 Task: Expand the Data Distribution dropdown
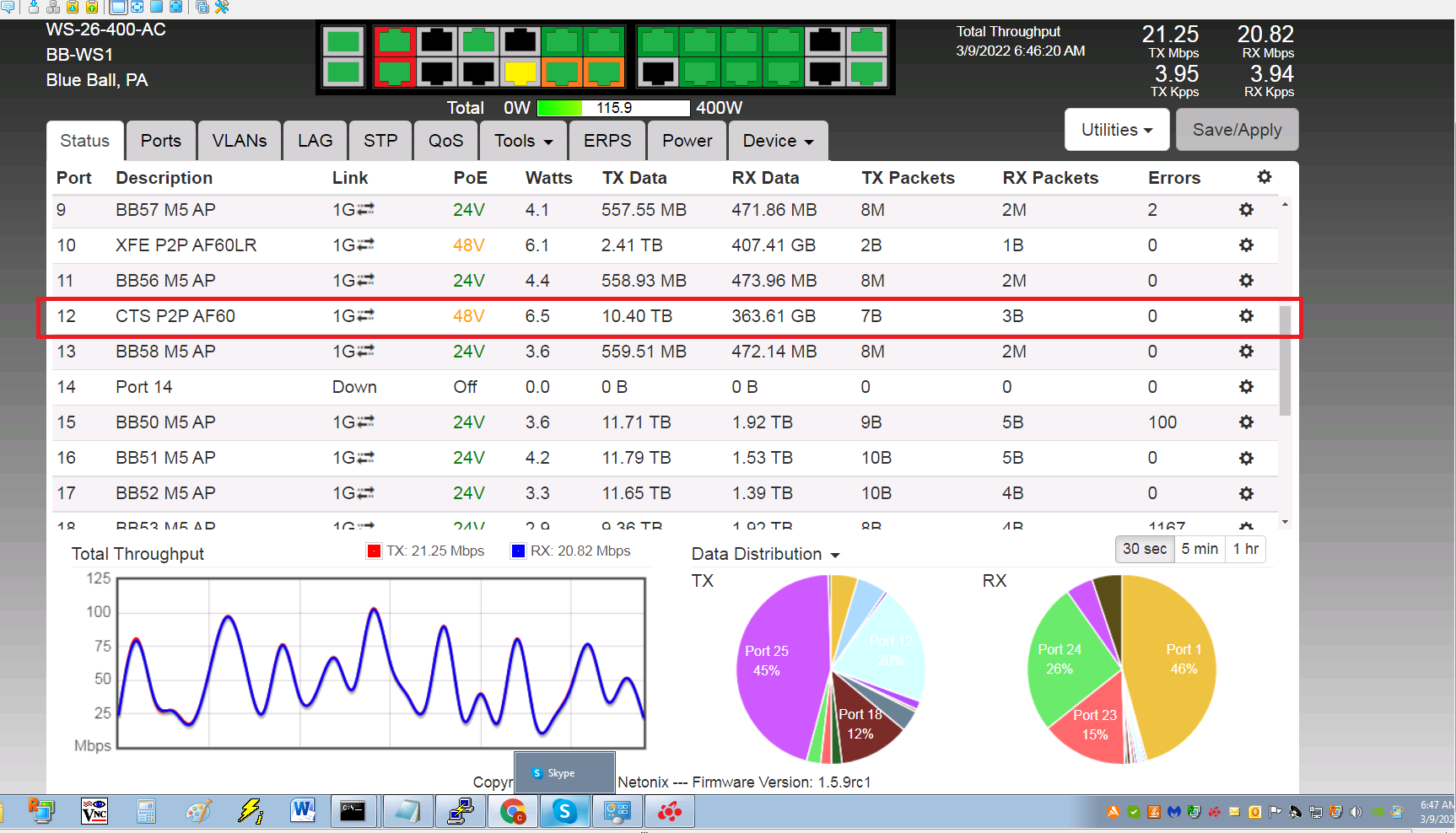pyautogui.click(x=765, y=554)
